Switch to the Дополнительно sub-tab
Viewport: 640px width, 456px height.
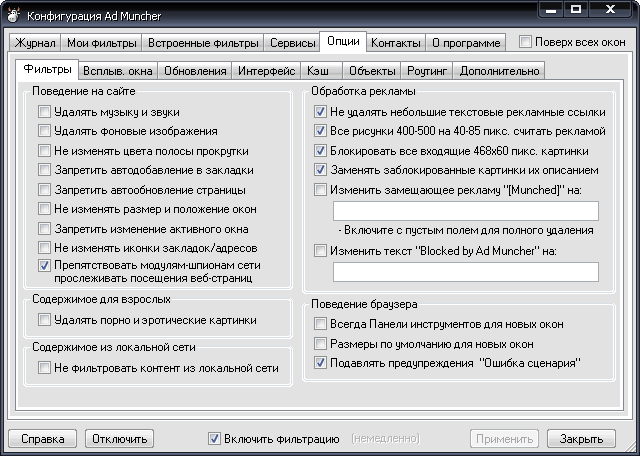click(x=499, y=71)
